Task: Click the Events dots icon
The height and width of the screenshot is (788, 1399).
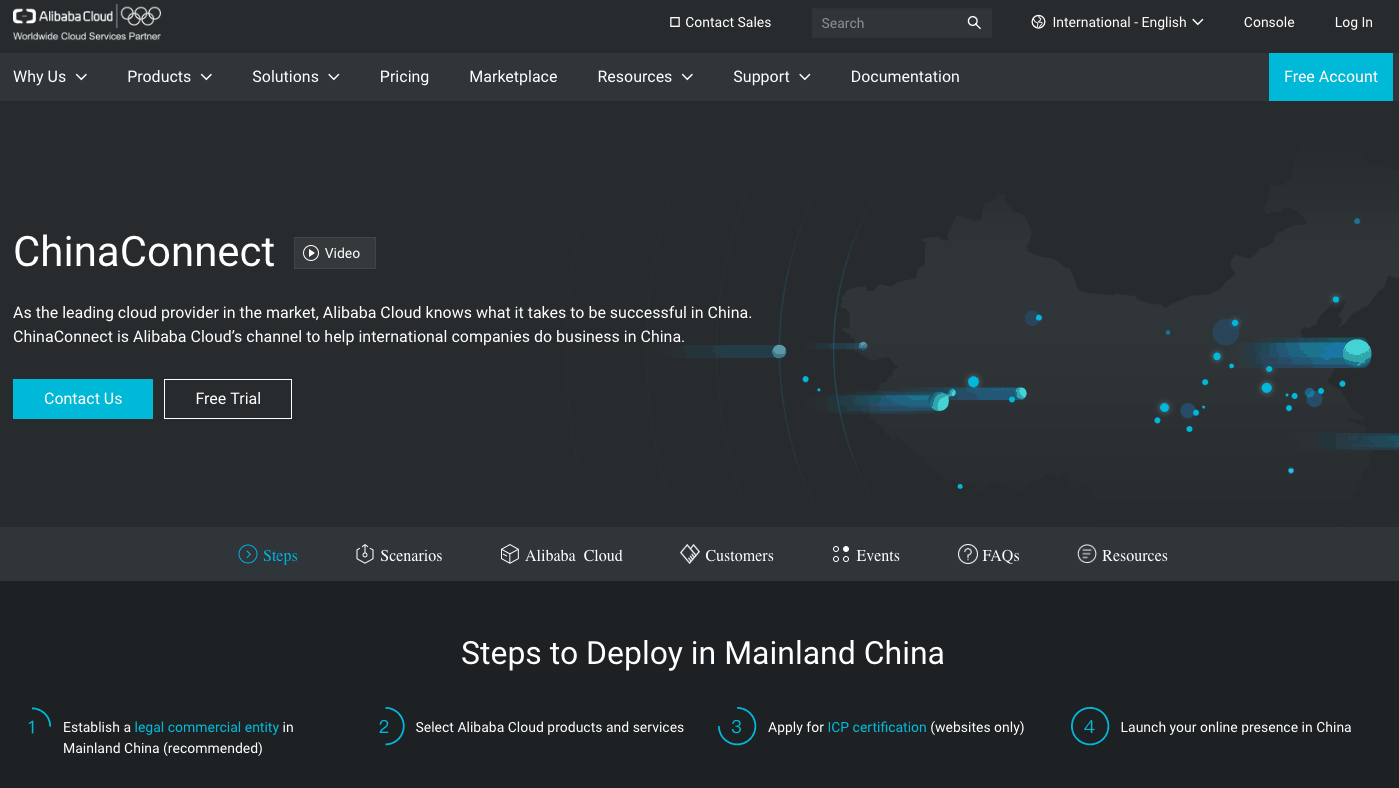Action: click(841, 554)
